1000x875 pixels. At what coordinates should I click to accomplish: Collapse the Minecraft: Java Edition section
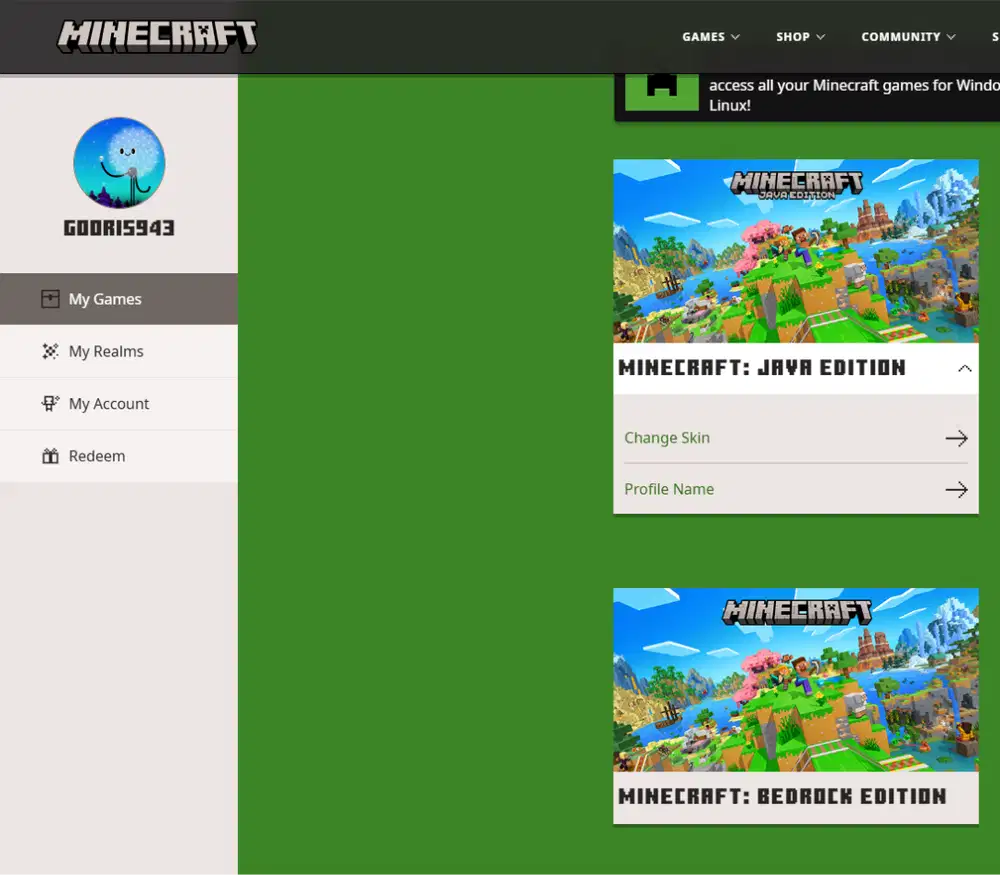click(964, 368)
